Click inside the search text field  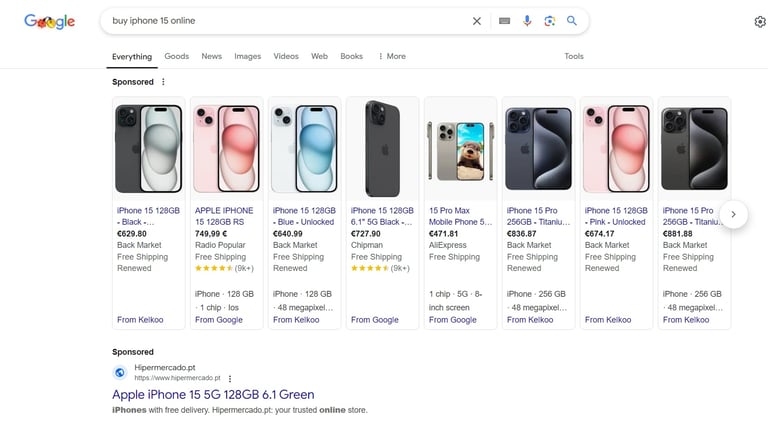click(280, 21)
